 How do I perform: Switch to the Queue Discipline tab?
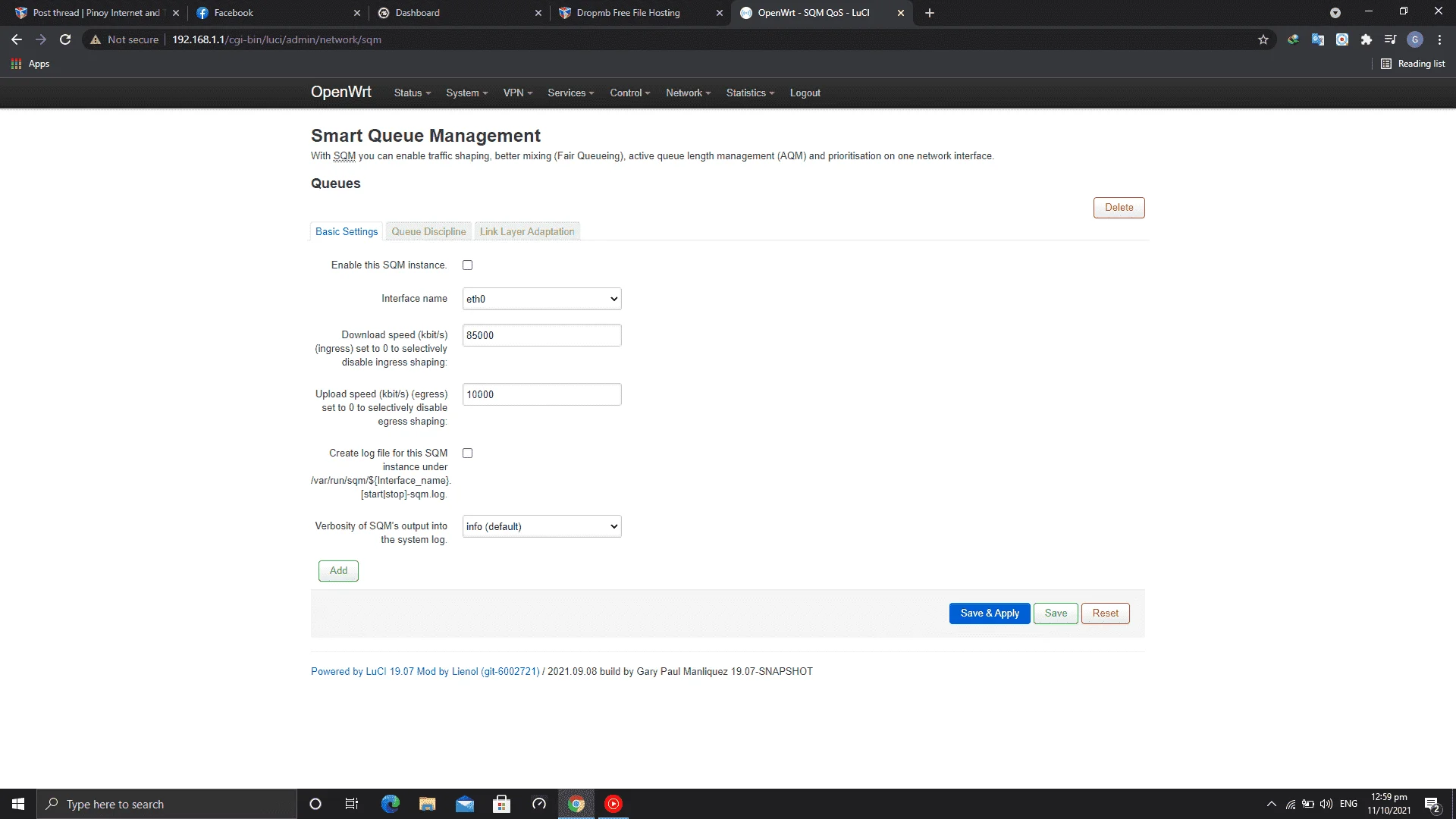tap(428, 231)
